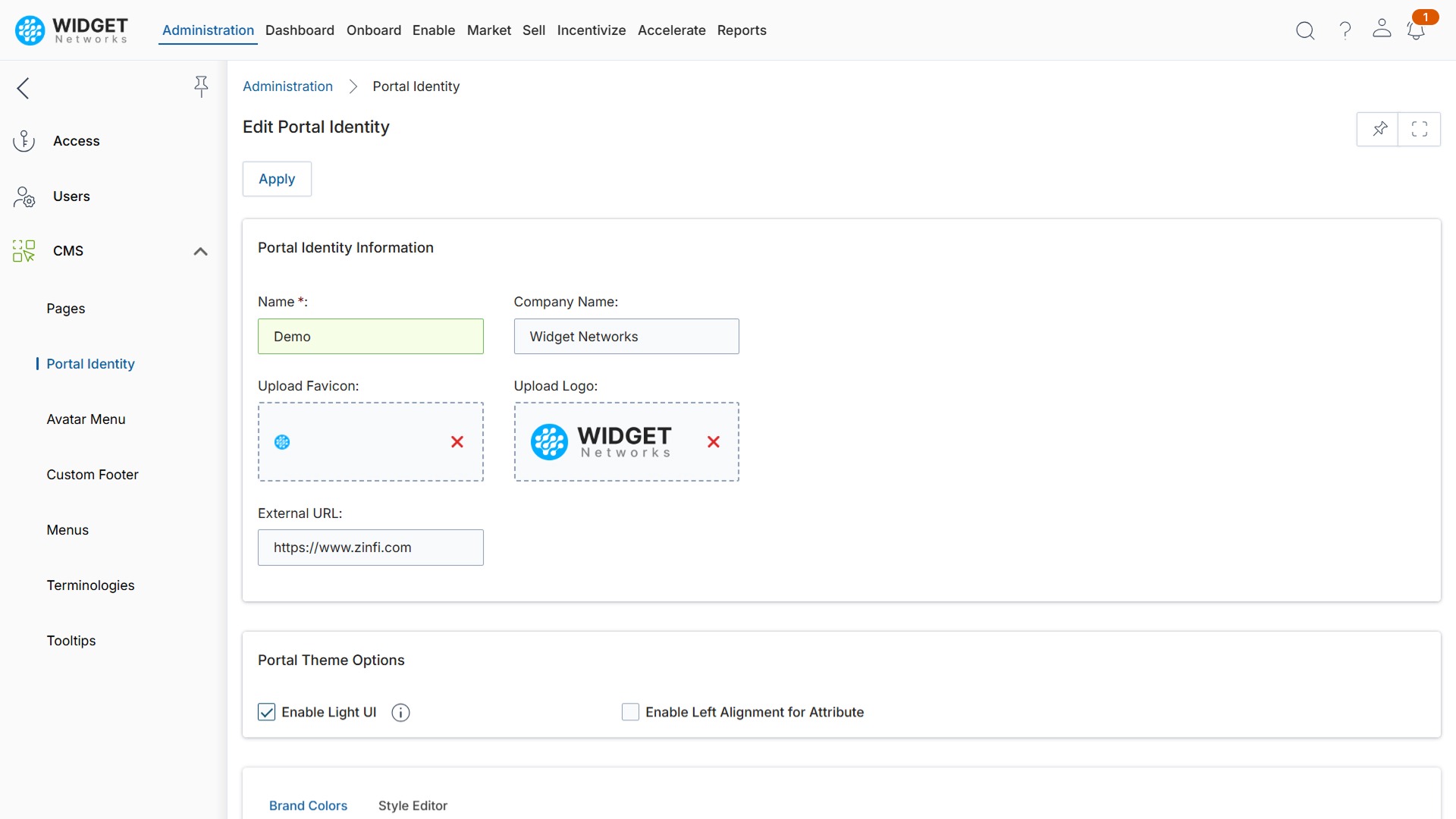1456x819 pixels.
Task: Open the global search
Action: (x=1305, y=30)
